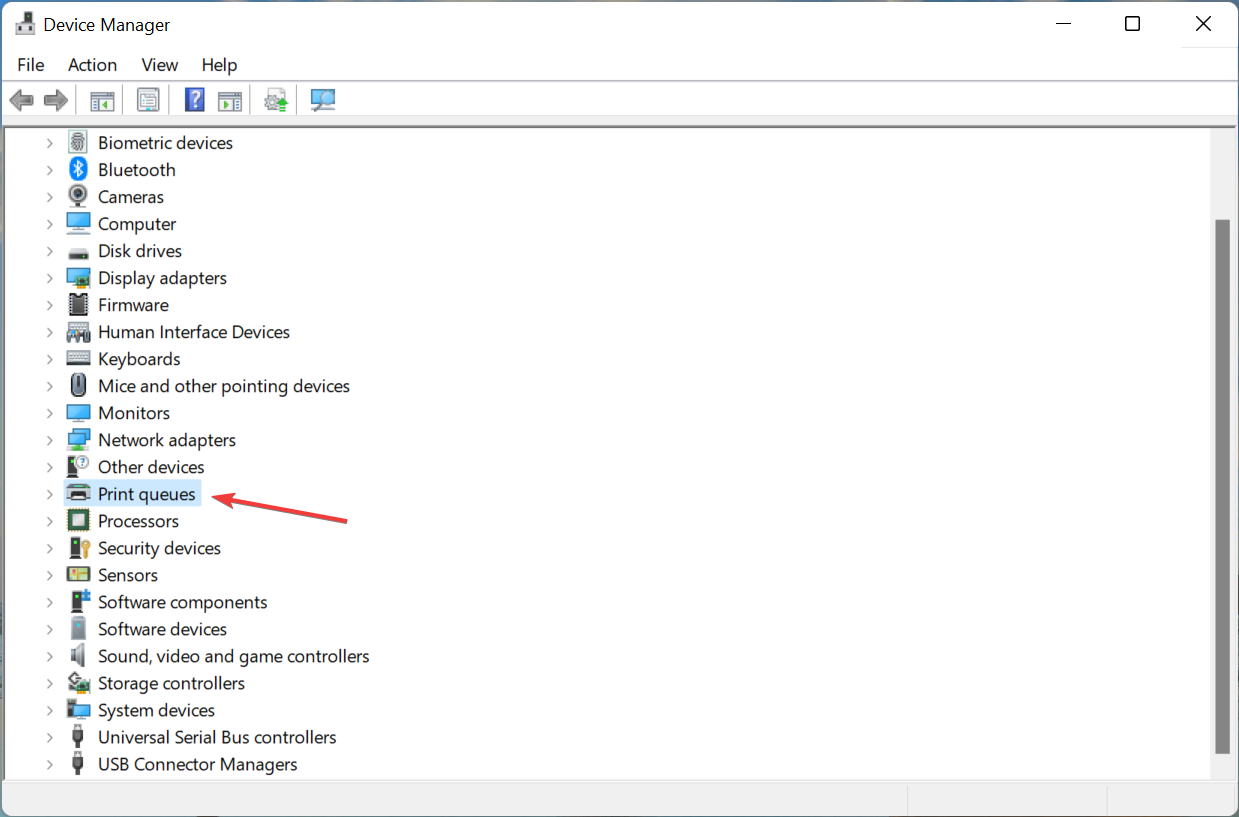Expand the Print queues chevron
This screenshot has height=817, width=1239.
pyautogui.click(x=49, y=494)
